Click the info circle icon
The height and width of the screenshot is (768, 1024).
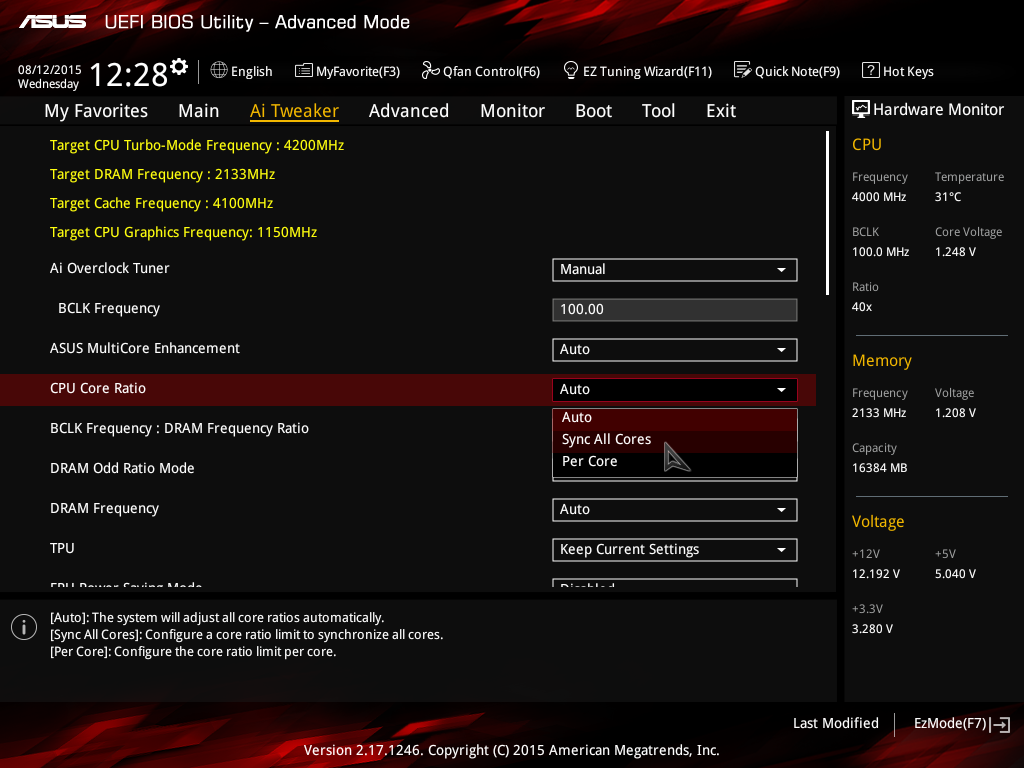click(24, 627)
